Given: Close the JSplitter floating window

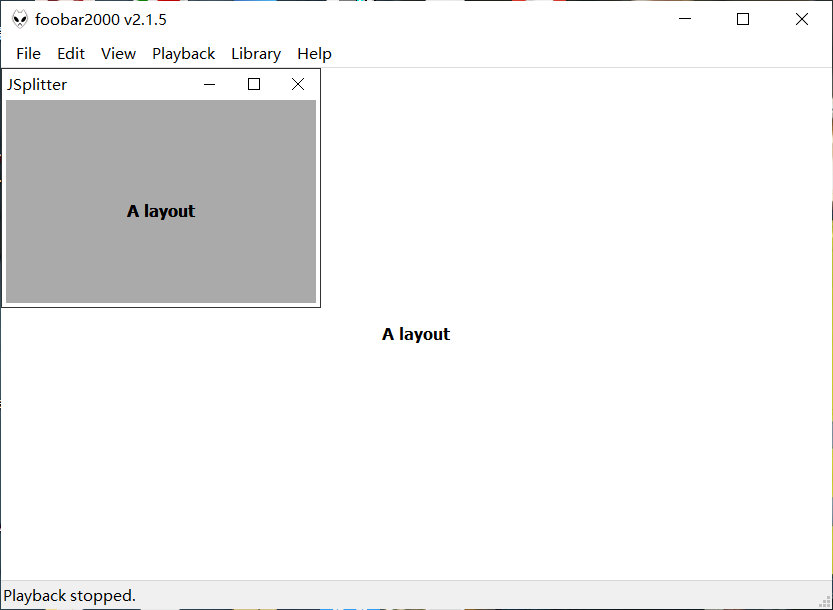Looking at the screenshot, I should tap(298, 84).
